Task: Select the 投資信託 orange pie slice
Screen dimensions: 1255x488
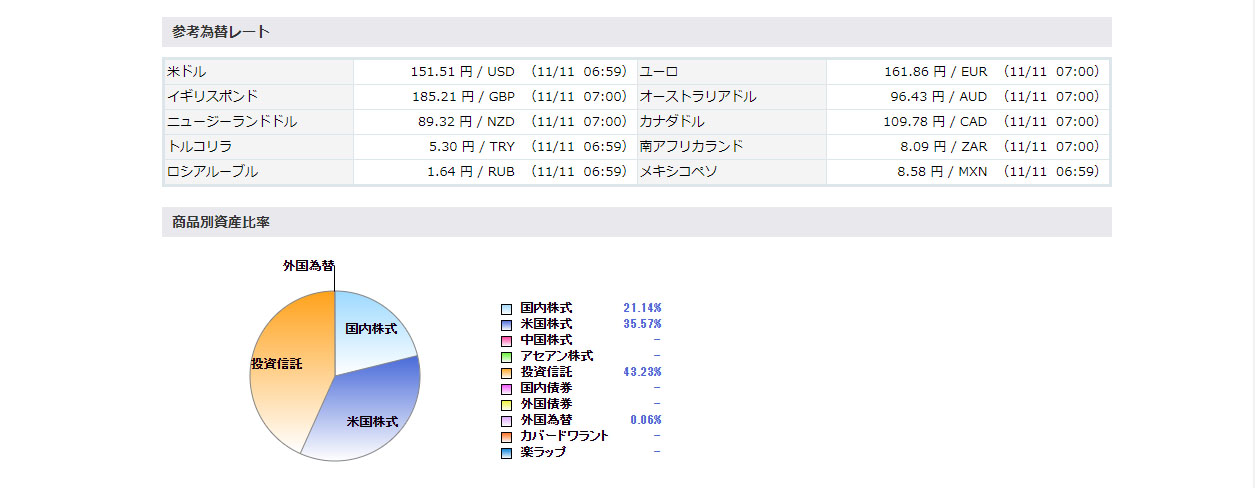Action: pos(285,380)
